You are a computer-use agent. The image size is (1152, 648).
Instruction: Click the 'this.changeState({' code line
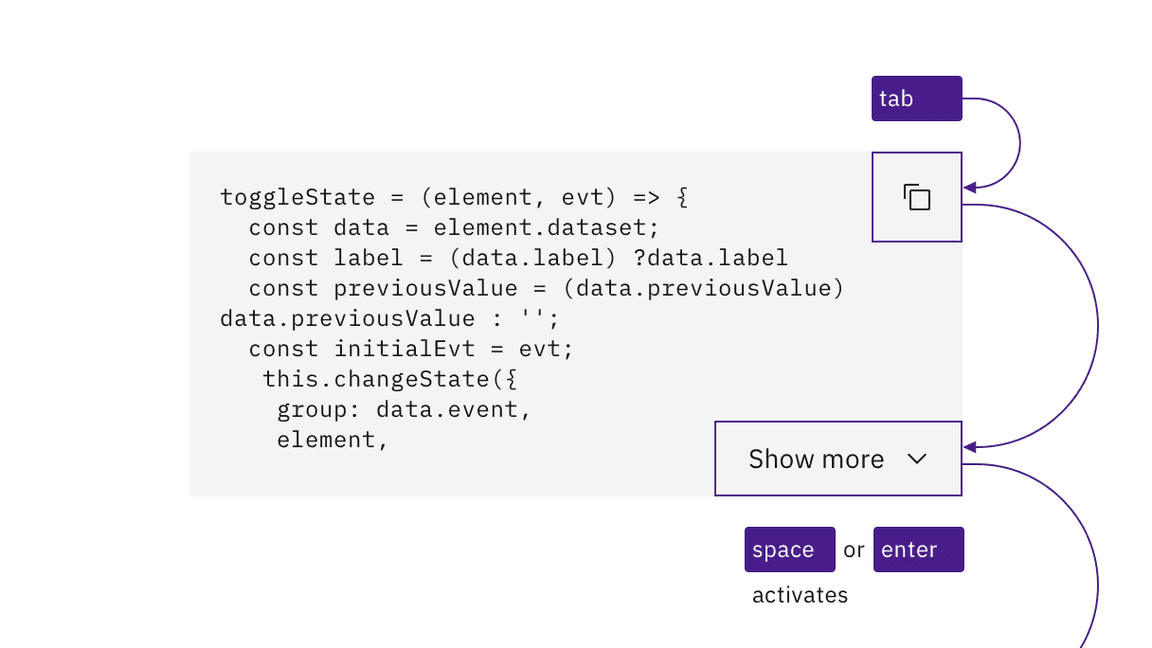389,378
